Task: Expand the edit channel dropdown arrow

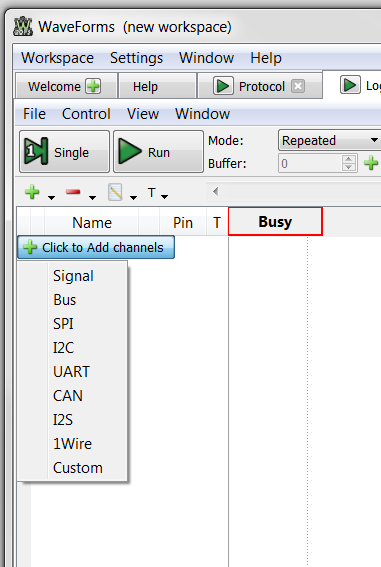Action: [x=133, y=197]
